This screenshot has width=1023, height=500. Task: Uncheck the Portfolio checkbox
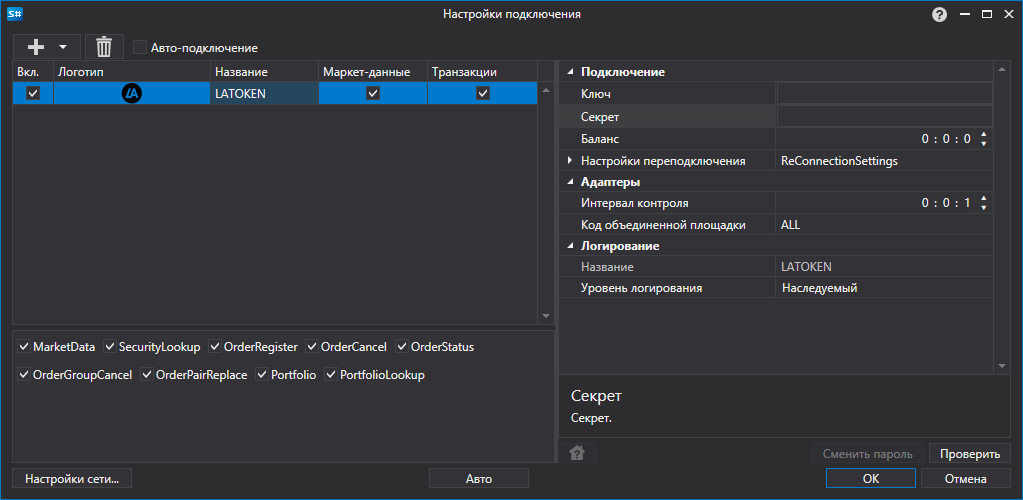click(x=263, y=375)
